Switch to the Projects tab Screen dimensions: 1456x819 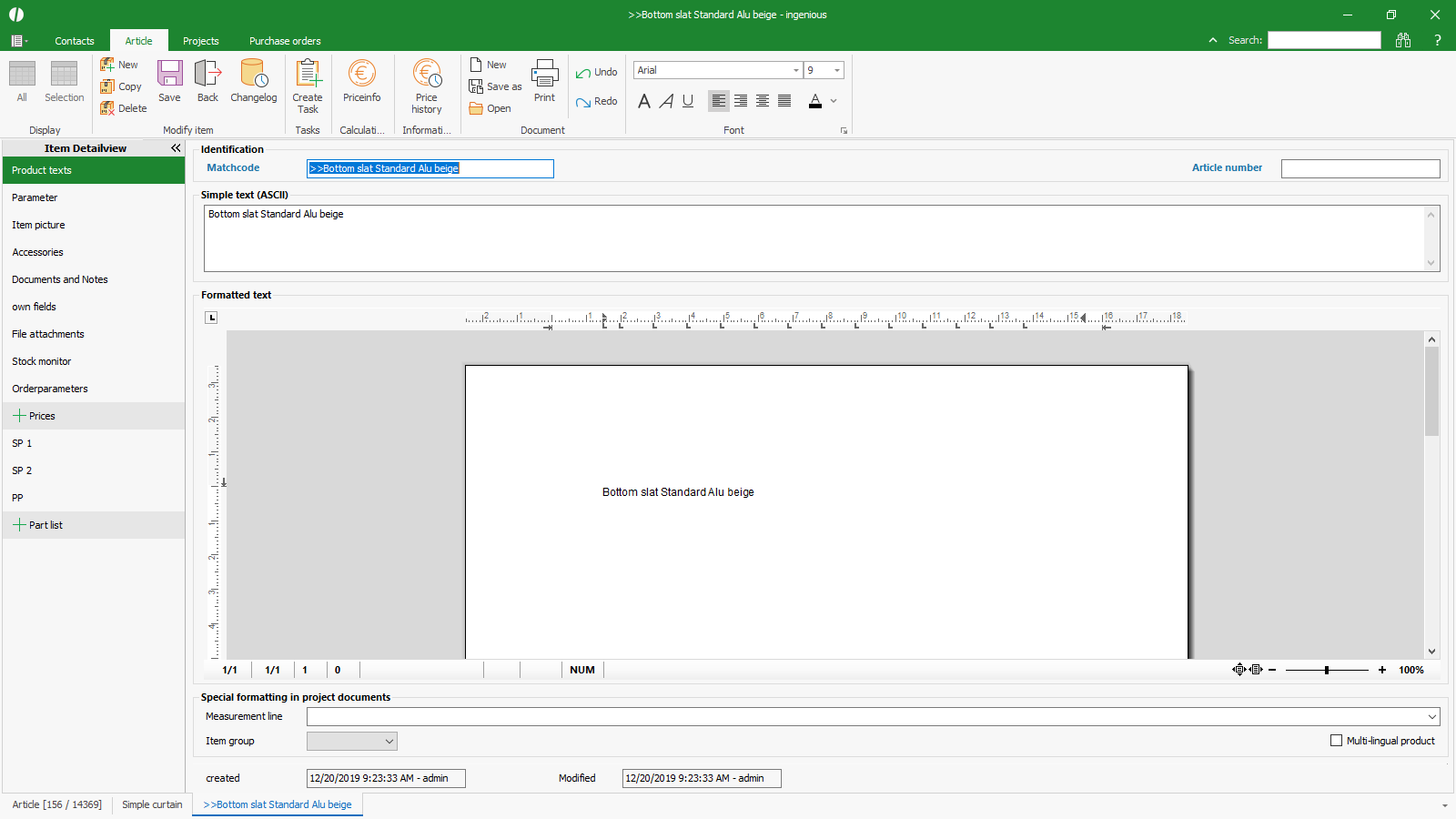click(200, 41)
